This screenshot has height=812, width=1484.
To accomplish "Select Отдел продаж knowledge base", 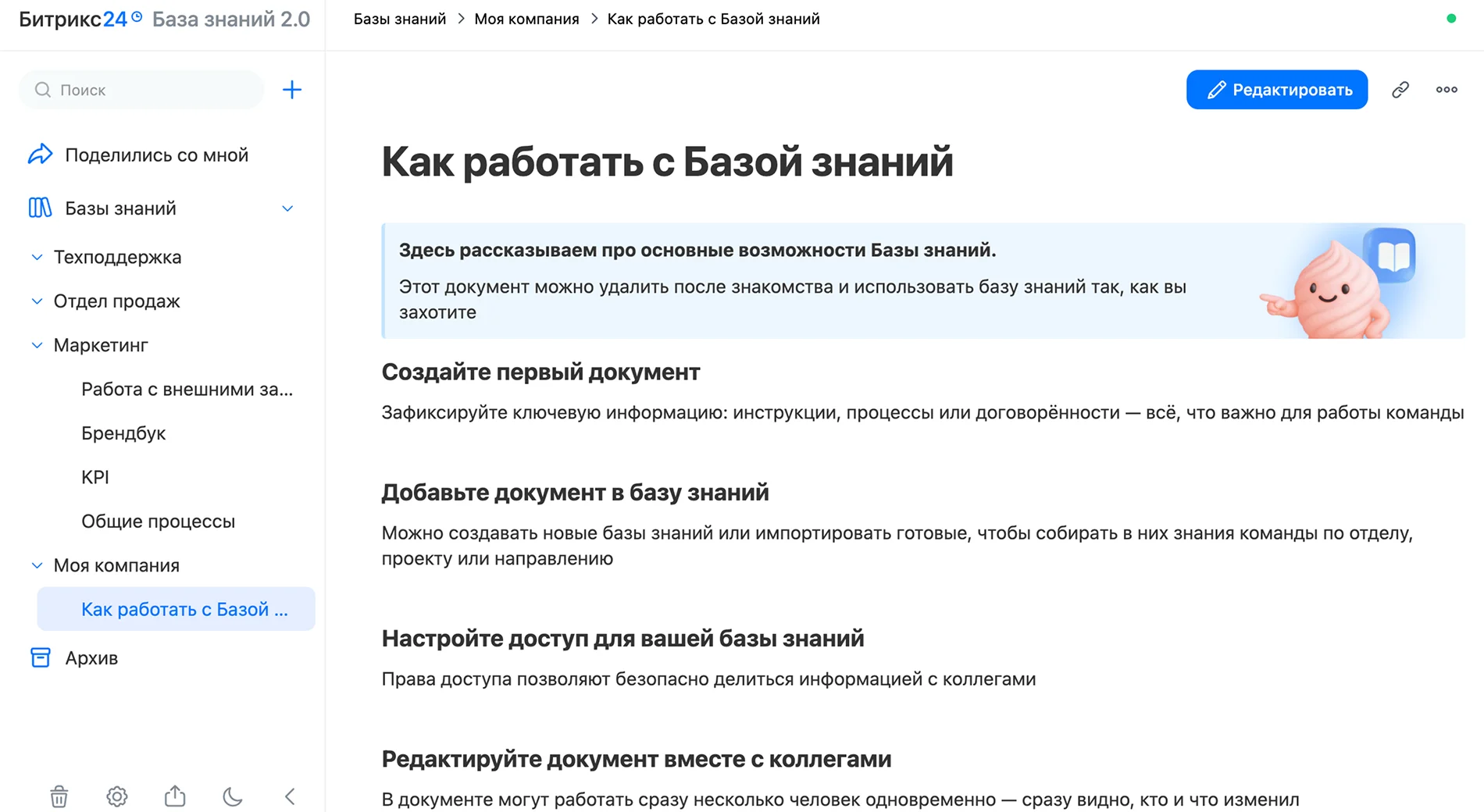I will [x=116, y=301].
